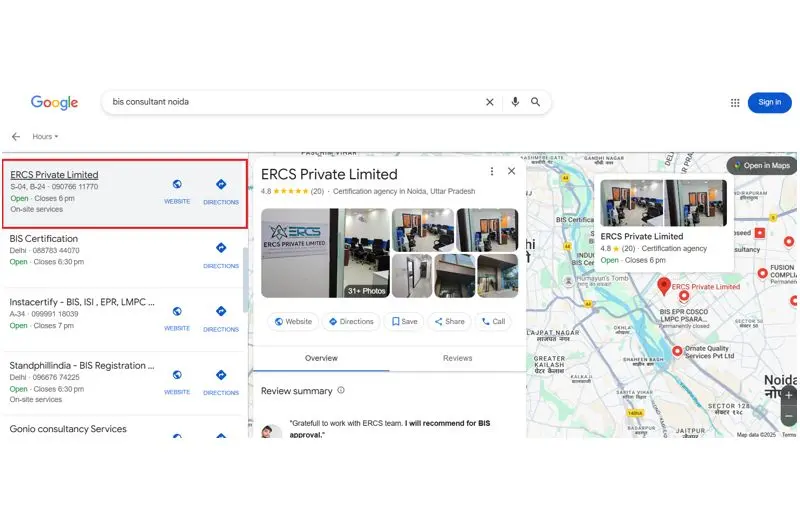This screenshot has width=800, height=522.
Task: Click Open in Maps button
Action: 762,165
